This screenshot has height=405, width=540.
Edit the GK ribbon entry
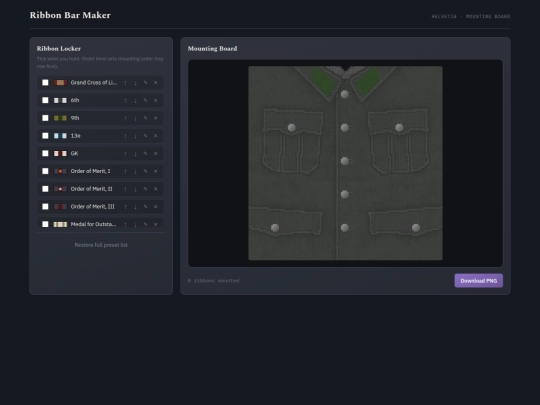coord(145,153)
